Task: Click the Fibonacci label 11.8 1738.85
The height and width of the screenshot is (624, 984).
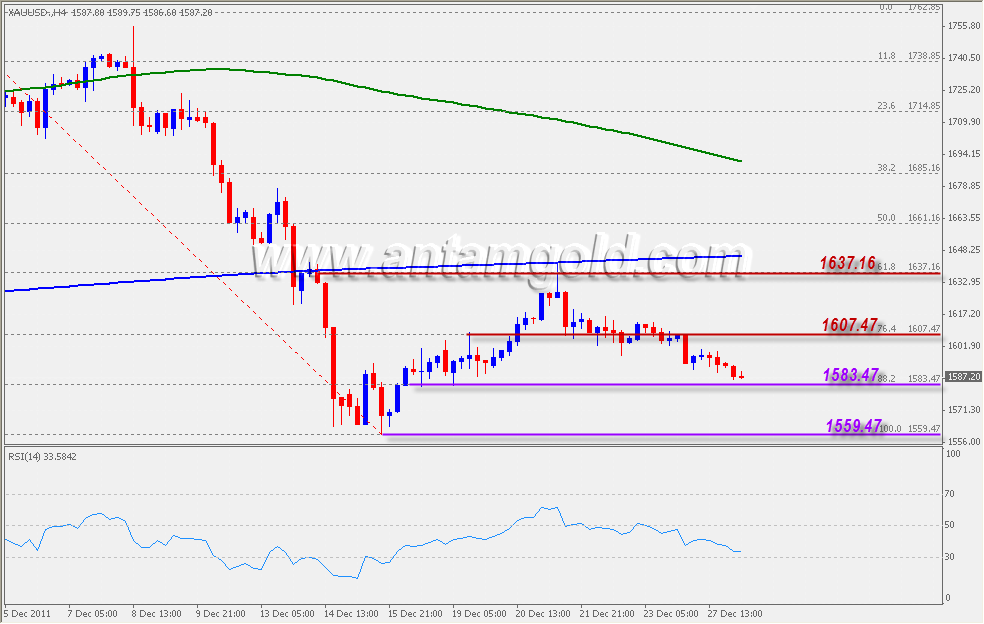Action: click(x=909, y=56)
